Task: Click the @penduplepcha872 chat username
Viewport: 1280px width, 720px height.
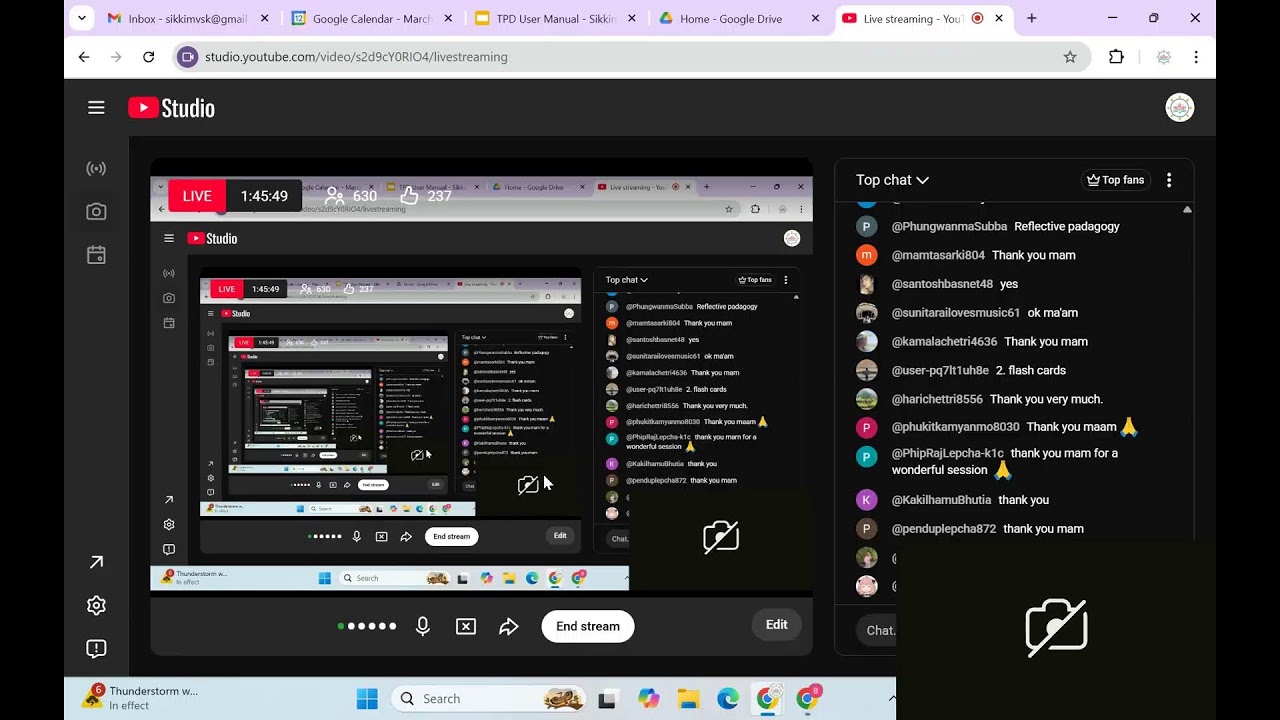Action: (x=943, y=529)
